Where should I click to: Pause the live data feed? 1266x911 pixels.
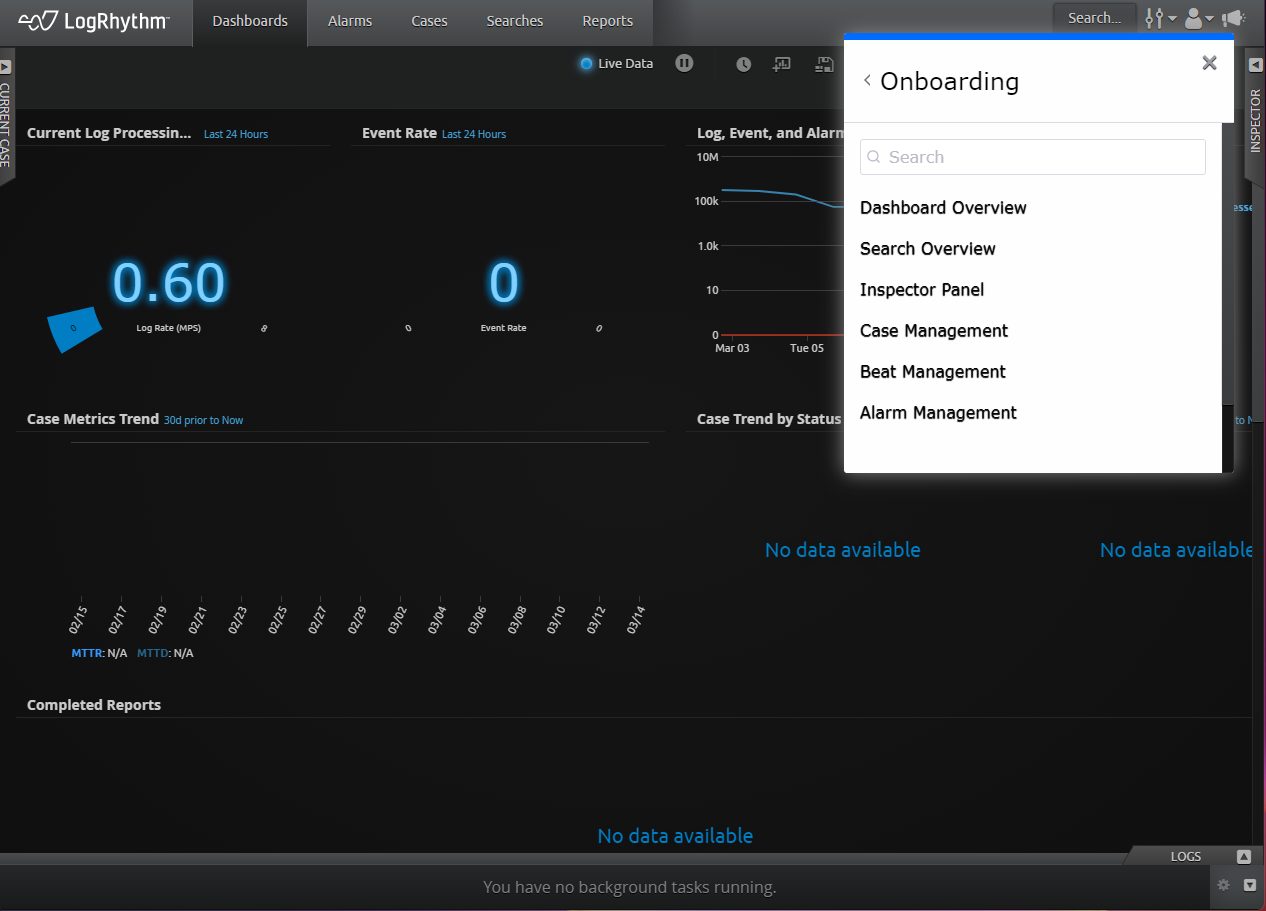pos(684,63)
